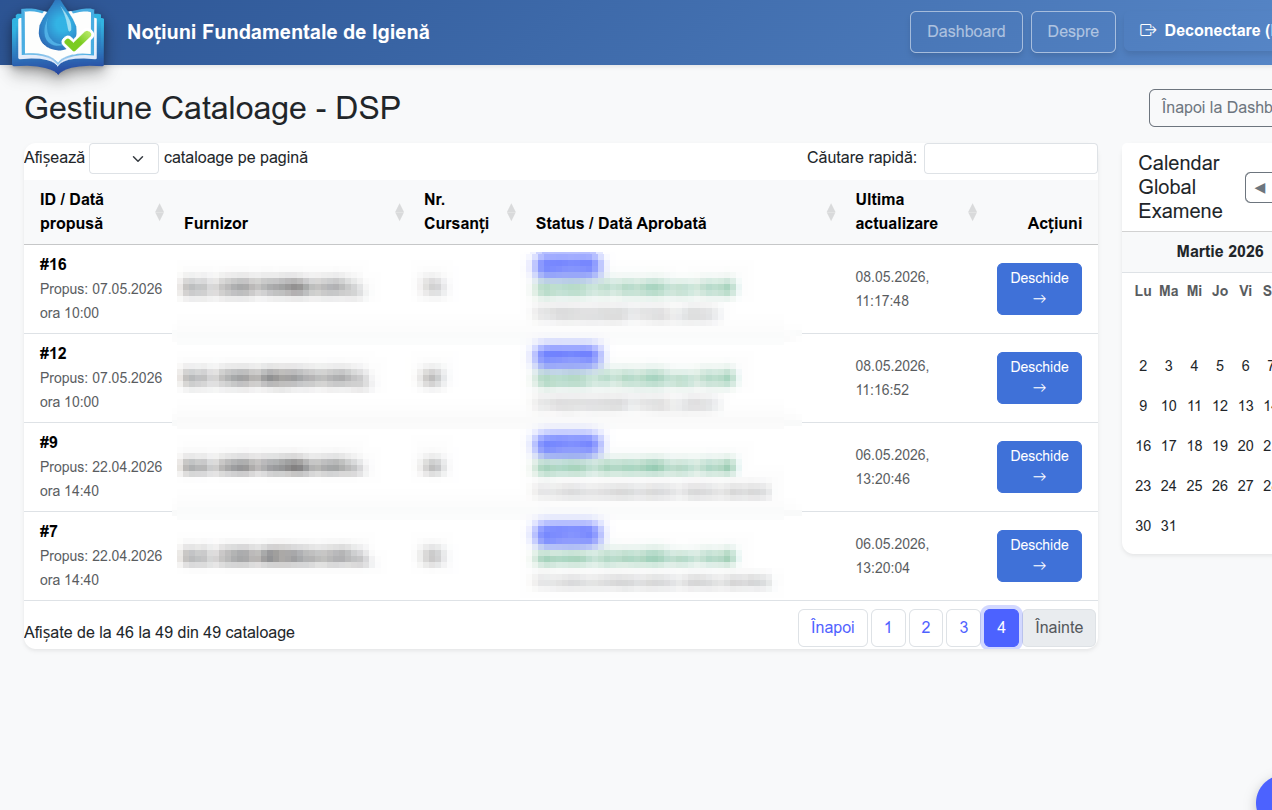Sort by Nr. Cursanți column arrows
Viewport: 1272px width, 810px height.
511,212
